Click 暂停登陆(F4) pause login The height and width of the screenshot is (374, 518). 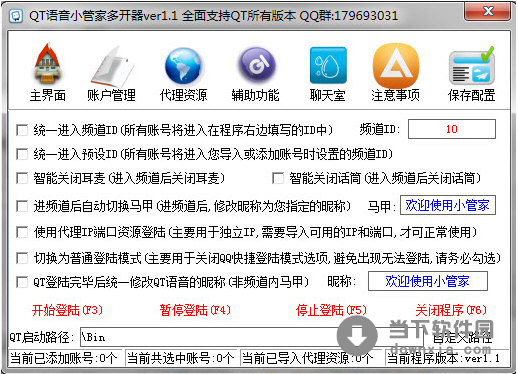point(195,310)
